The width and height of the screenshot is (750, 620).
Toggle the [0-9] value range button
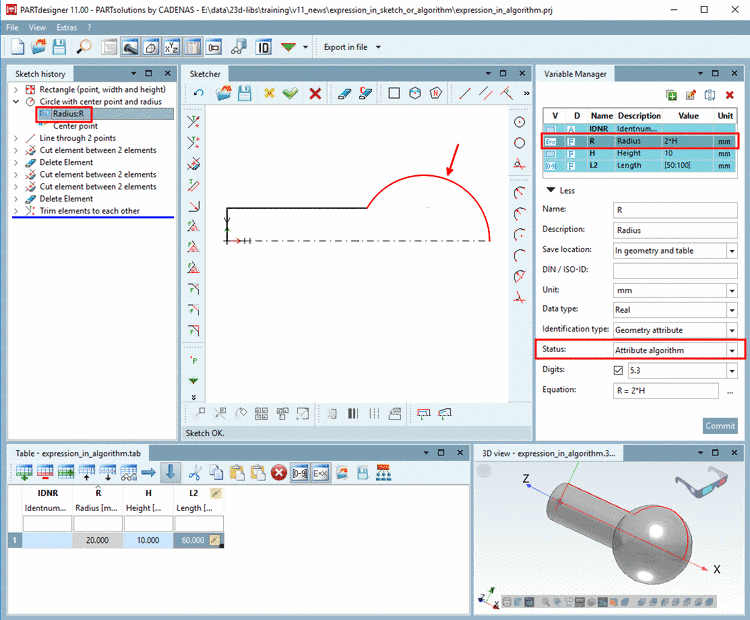click(x=300, y=473)
